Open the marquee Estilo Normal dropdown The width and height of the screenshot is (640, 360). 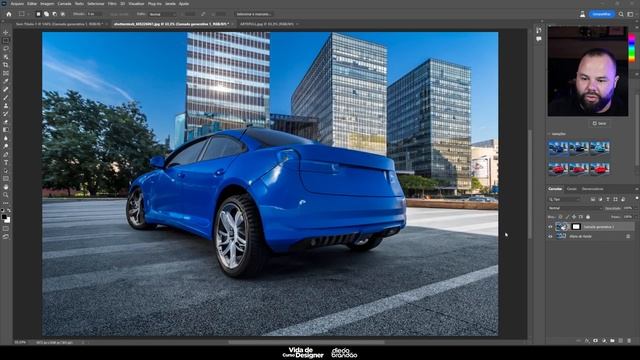pyautogui.click(x=162, y=14)
